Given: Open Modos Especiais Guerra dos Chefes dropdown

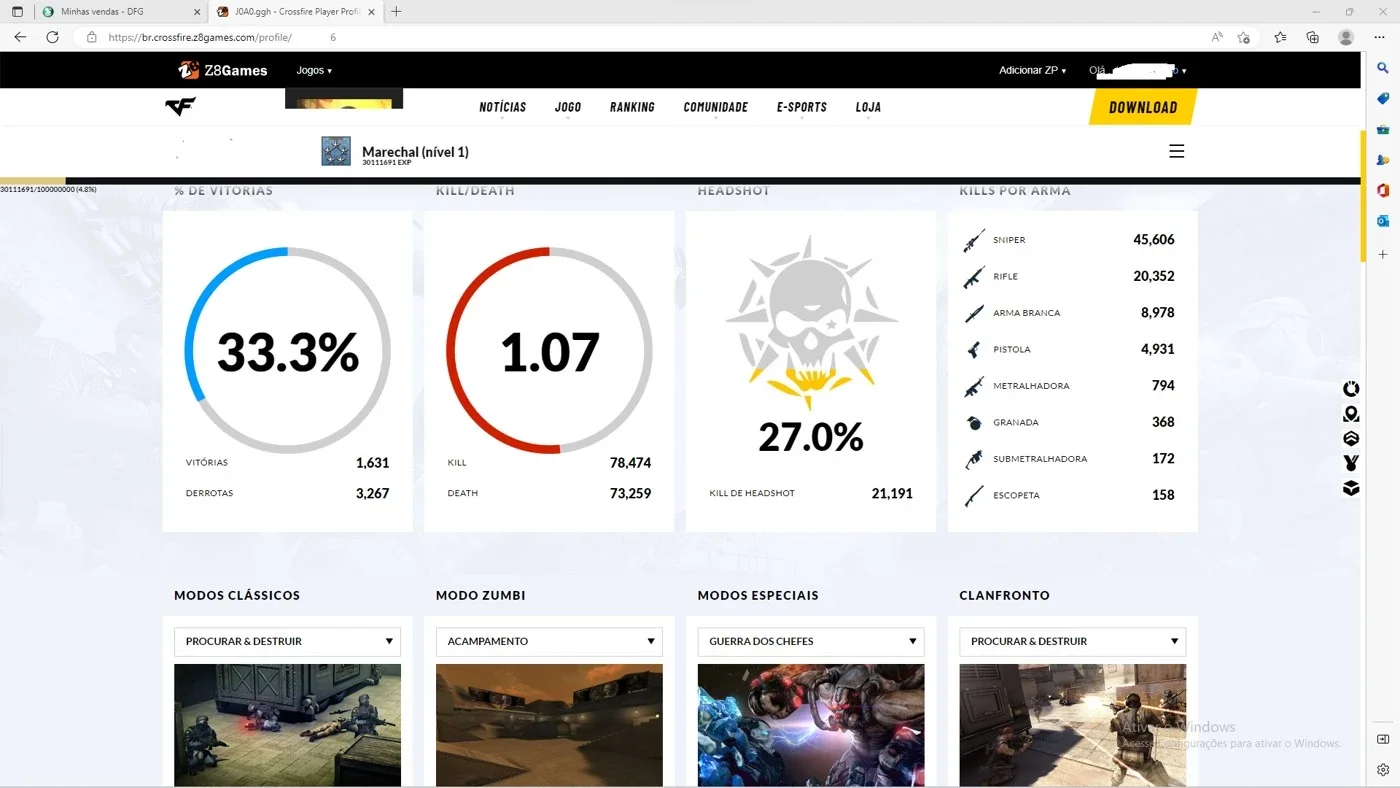Looking at the screenshot, I should (x=811, y=642).
